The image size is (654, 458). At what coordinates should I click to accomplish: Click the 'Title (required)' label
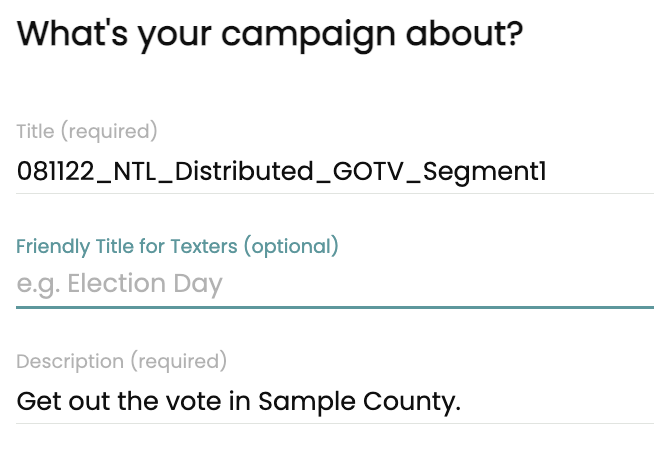[x=87, y=131]
